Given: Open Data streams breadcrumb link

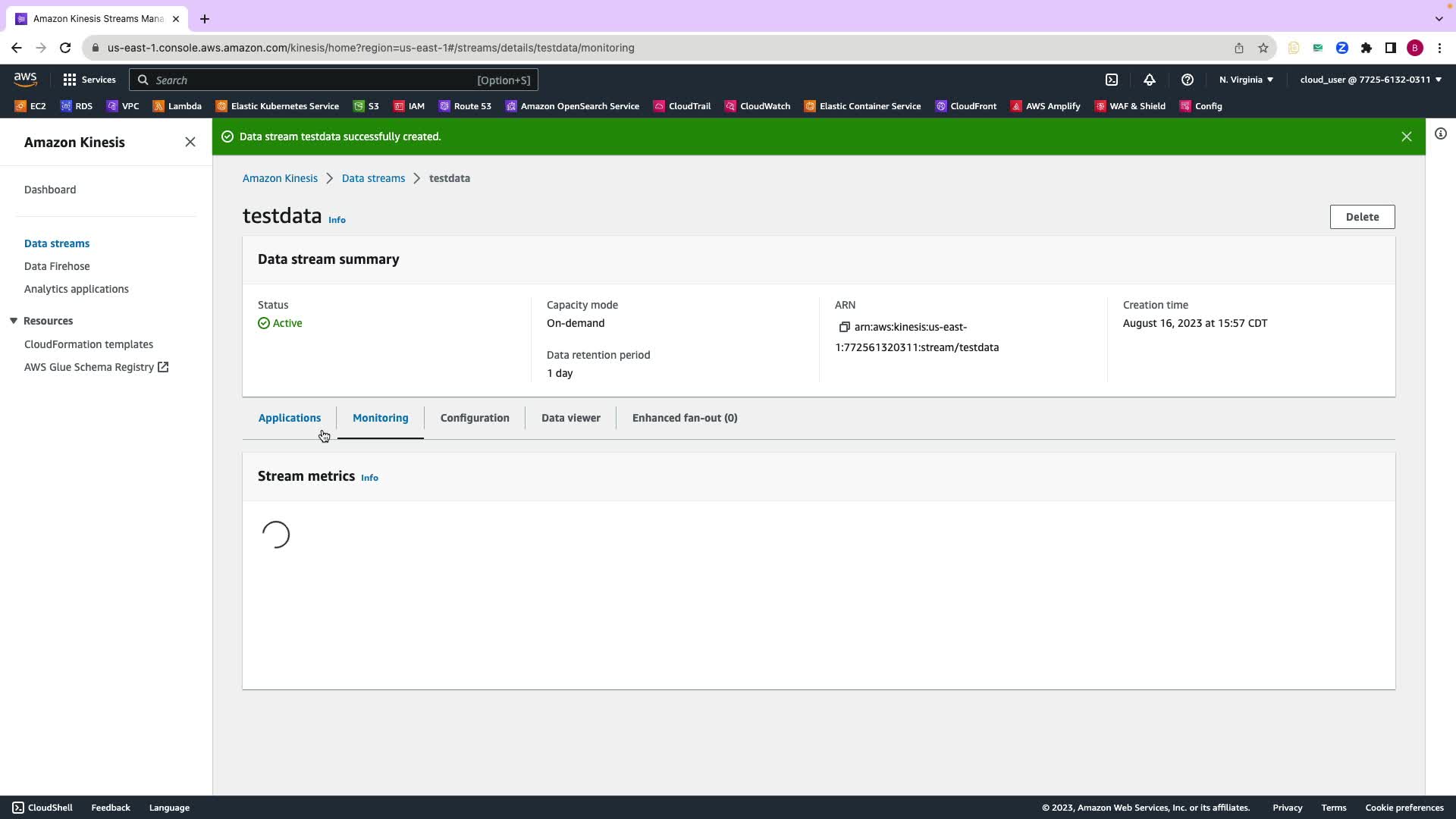Looking at the screenshot, I should click(373, 178).
